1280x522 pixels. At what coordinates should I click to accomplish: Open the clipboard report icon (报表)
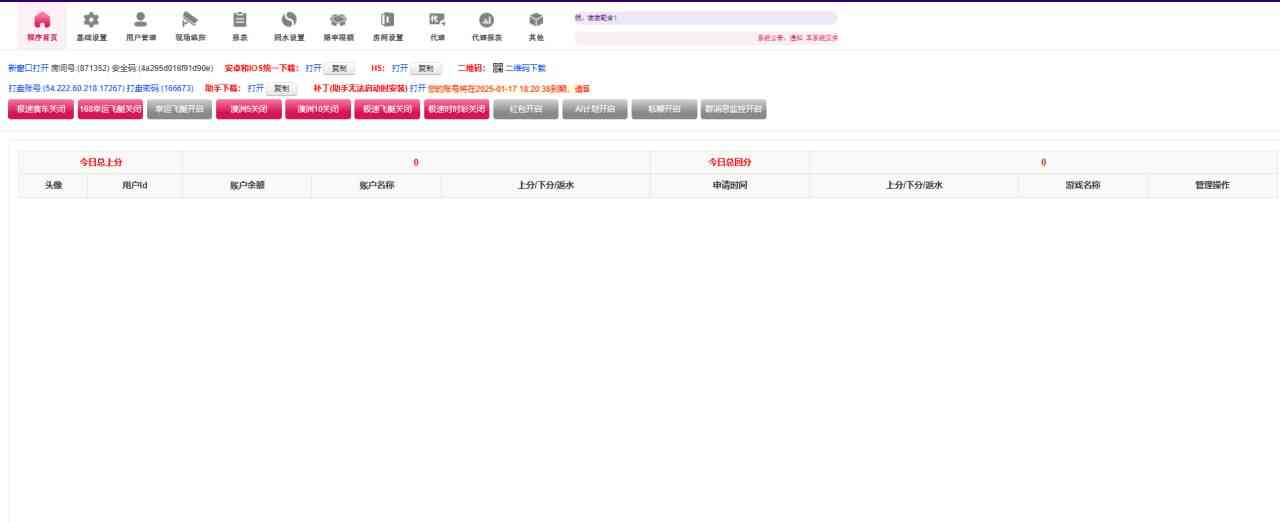coord(240,20)
